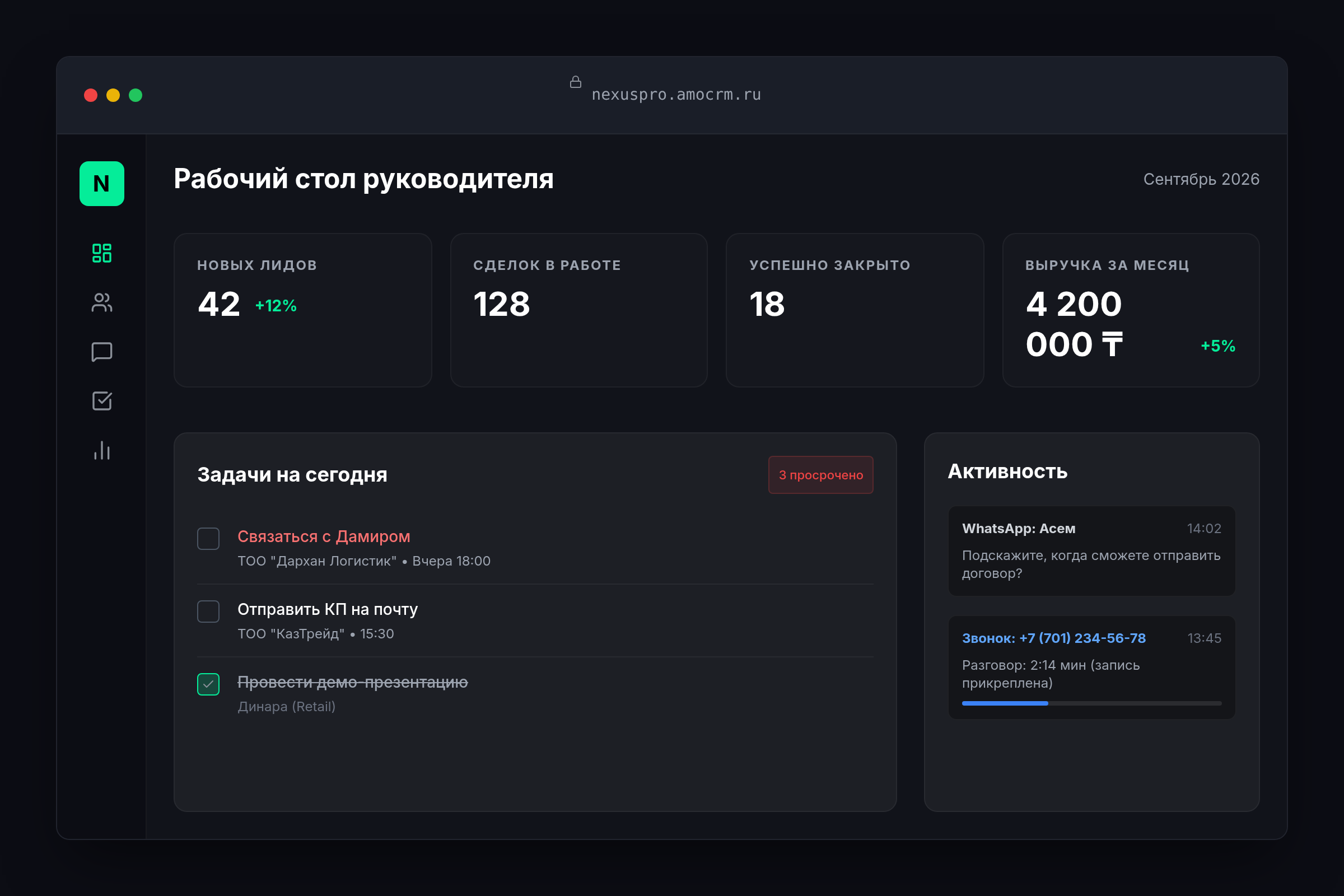This screenshot has width=1344, height=896.
Task: Open the tasks checkmark icon in sidebar
Action: coord(102,401)
